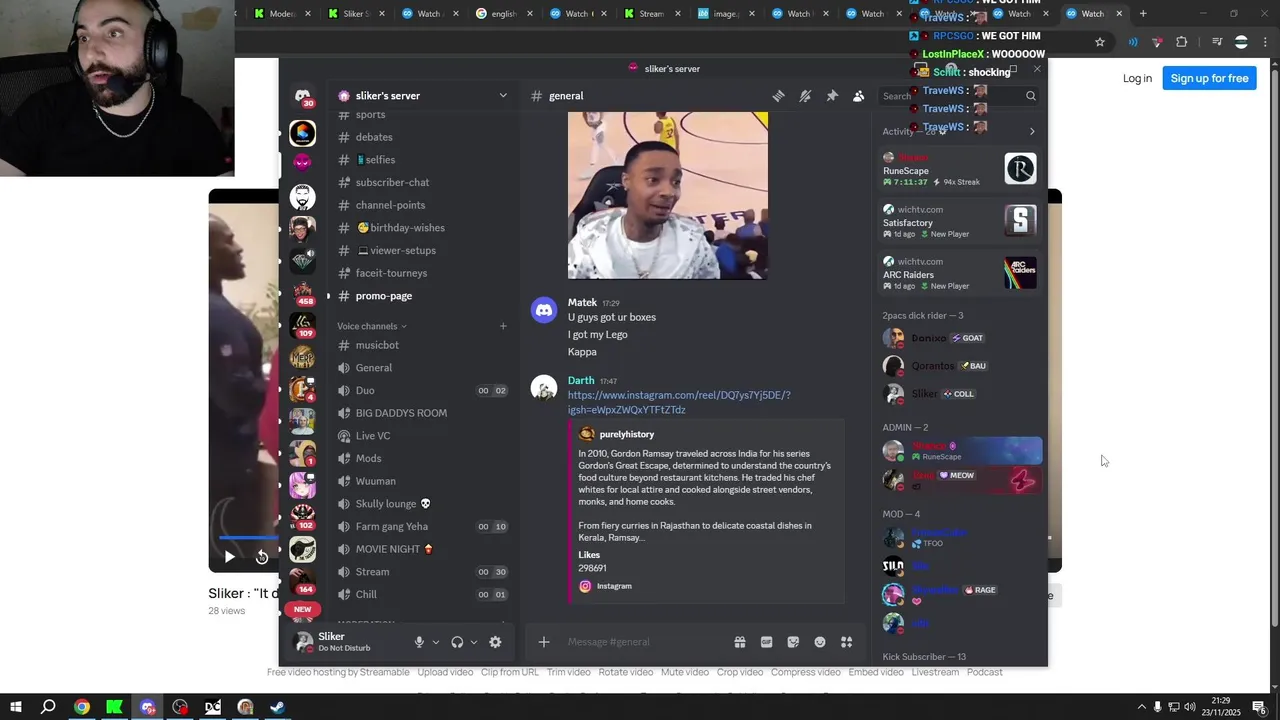Open notification settings bell icon in header
Screen dimensions: 1280x720
805,96
